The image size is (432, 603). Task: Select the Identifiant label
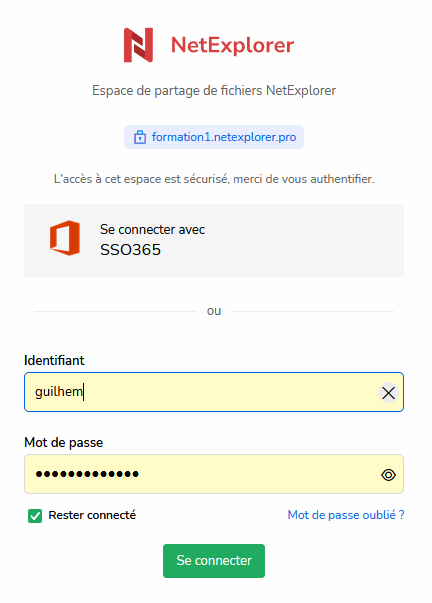54,360
